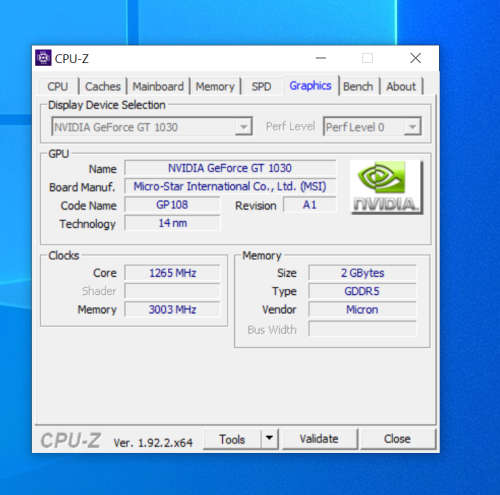500x495 pixels.
Task: Click the empty Shader clock field
Action: (172, 291)
